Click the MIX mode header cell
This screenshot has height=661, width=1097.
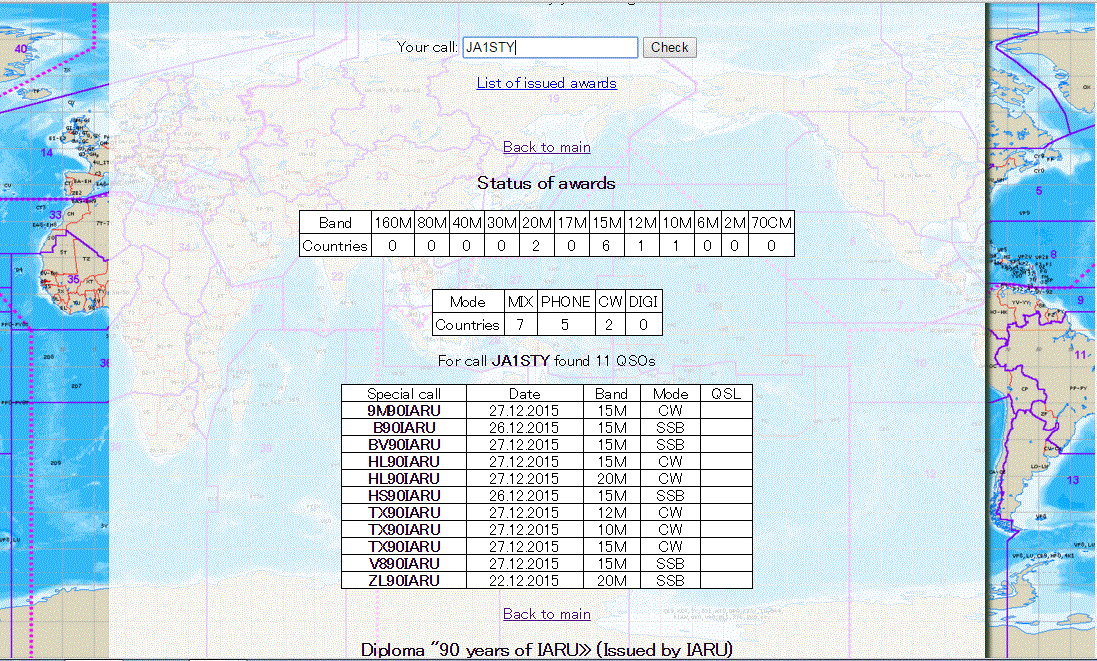click(521, 301)
